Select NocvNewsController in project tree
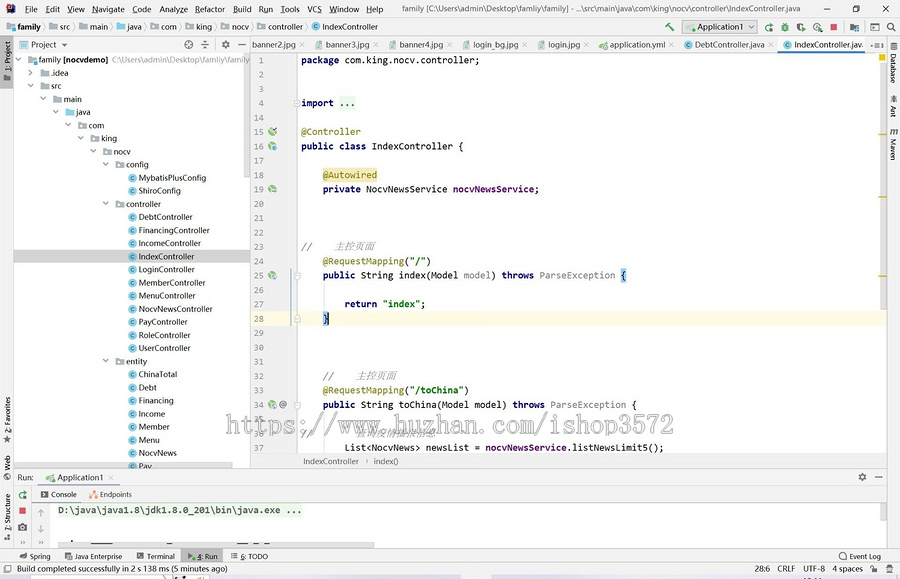900x579 pixels. (x=175, y=309)
